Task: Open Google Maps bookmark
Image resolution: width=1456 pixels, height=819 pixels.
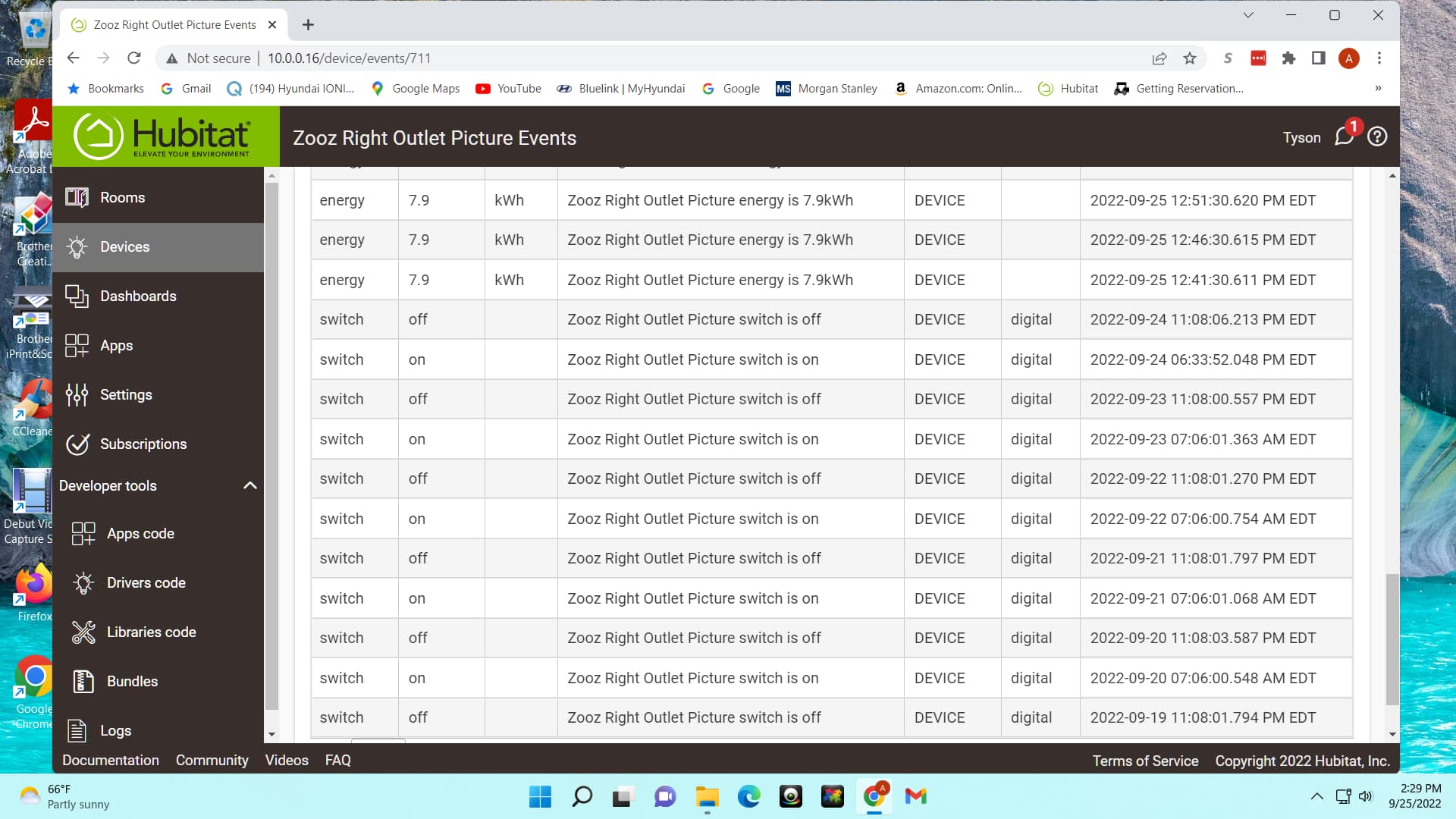Action: coord(416,89)
